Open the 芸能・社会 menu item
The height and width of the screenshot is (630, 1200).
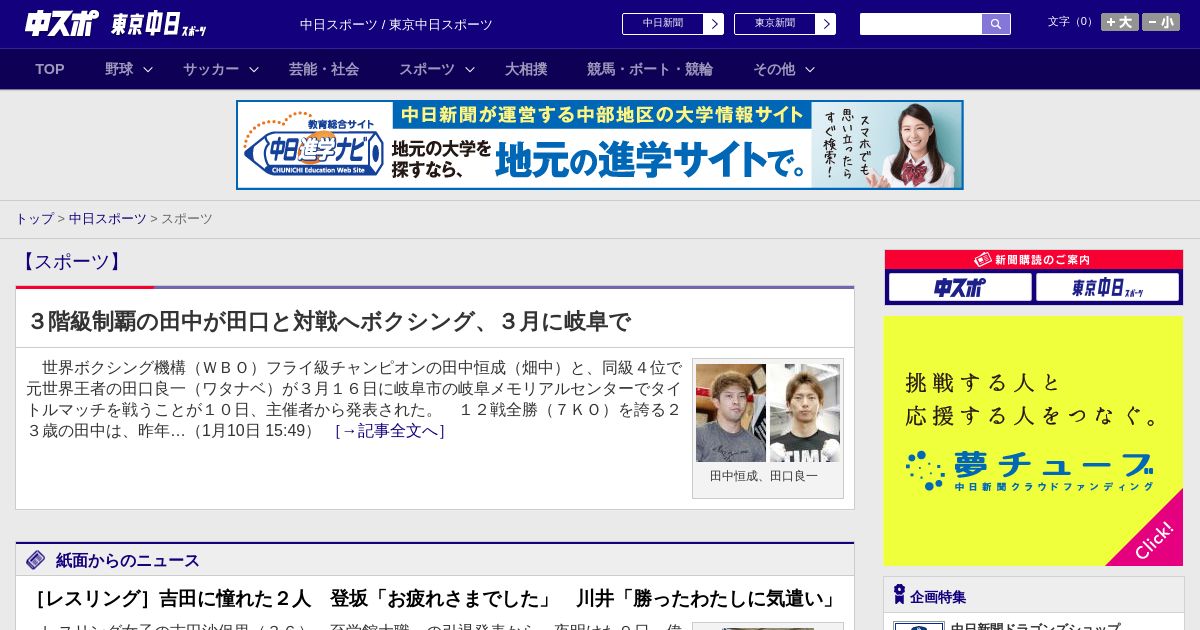[324, 69]
